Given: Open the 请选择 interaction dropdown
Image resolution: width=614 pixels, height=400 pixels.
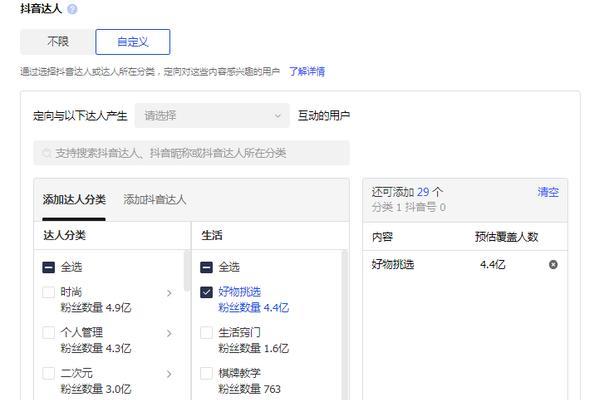Looking at the screenshot, I should pyautogui.click(x=212, y=116).
